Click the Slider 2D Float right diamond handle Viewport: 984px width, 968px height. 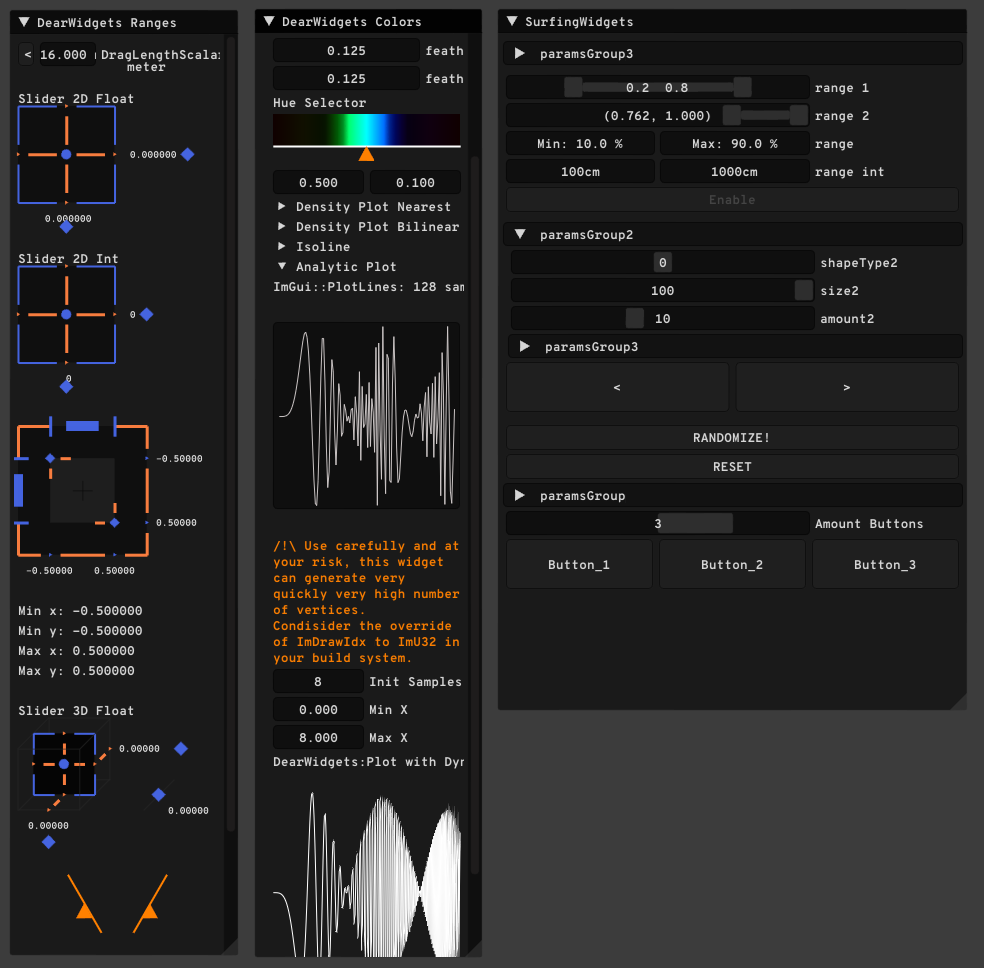tap(188, 154)
